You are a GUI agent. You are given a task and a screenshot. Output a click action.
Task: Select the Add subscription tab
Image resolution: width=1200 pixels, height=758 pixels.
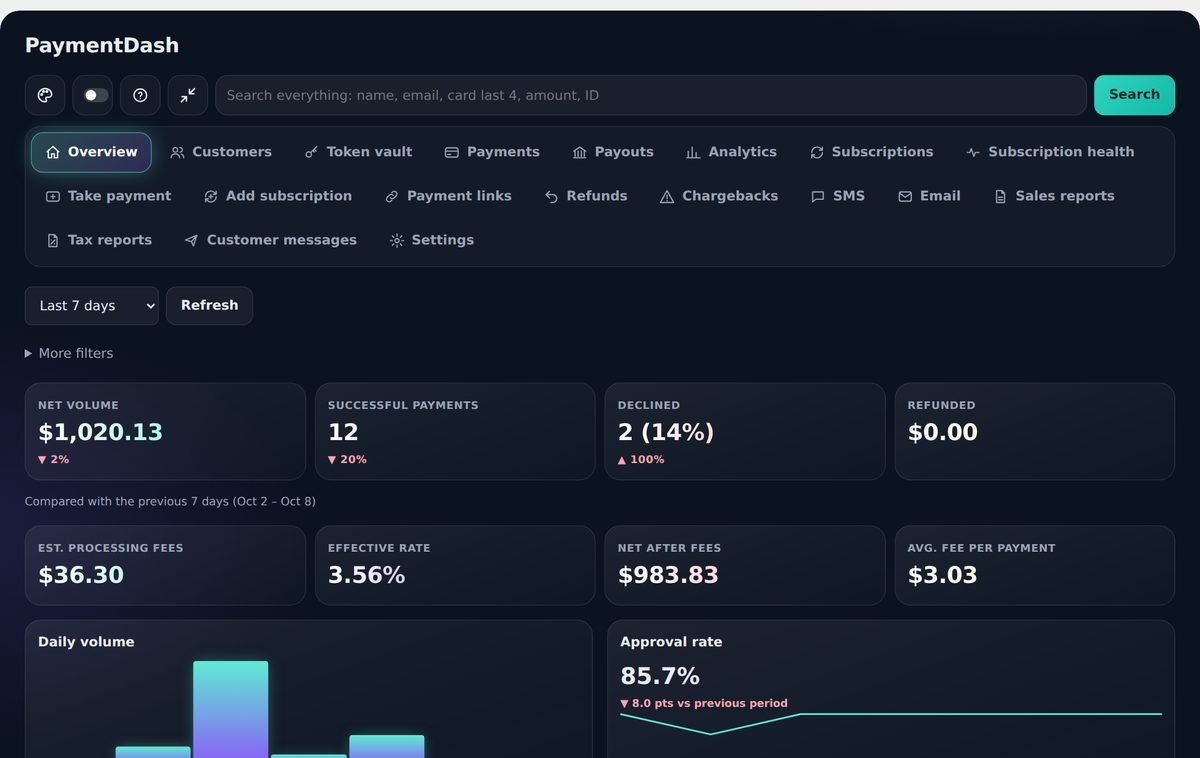278,196
